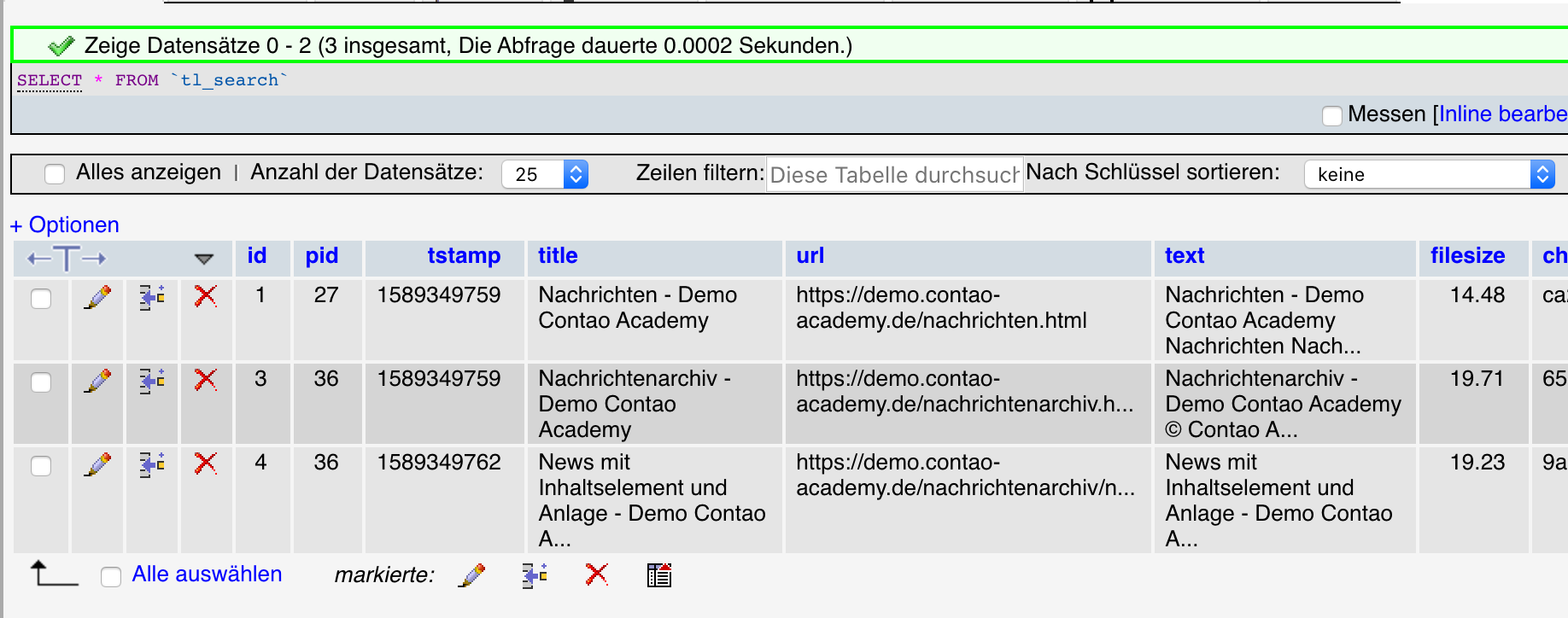Click the full texts toggle arrows icon
This screenshot has height=618, width=1568.
tap(67, 258)
